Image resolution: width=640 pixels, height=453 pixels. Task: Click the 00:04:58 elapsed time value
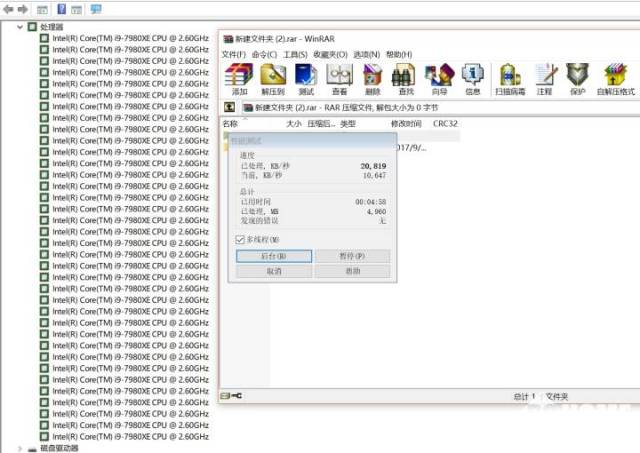371,202
